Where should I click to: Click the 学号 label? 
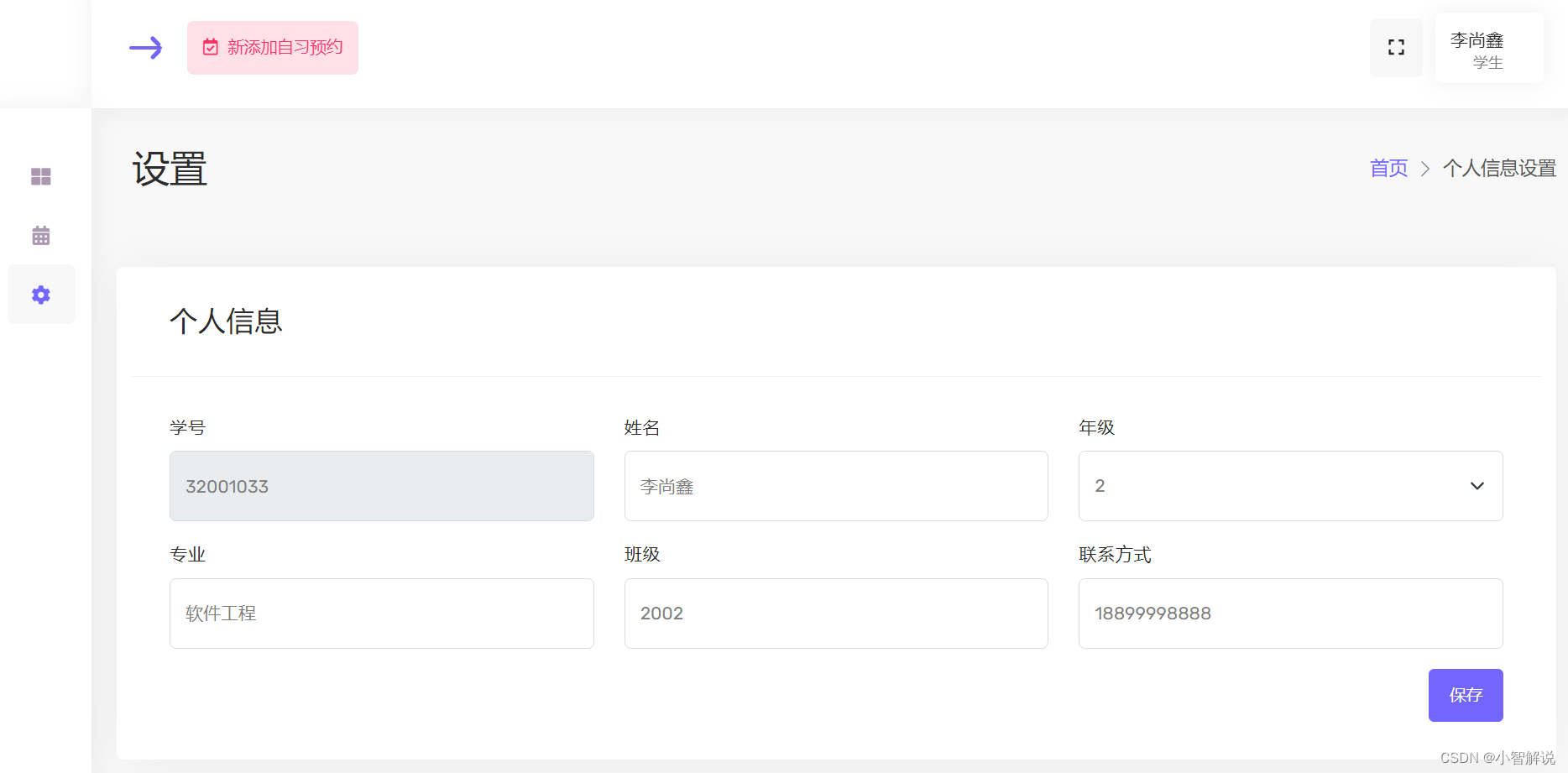point(187,428)
